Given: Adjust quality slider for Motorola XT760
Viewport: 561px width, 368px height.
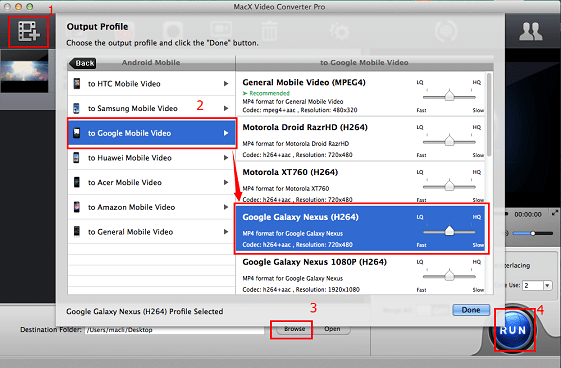Looking at the screenshot, I should [449, 186].
